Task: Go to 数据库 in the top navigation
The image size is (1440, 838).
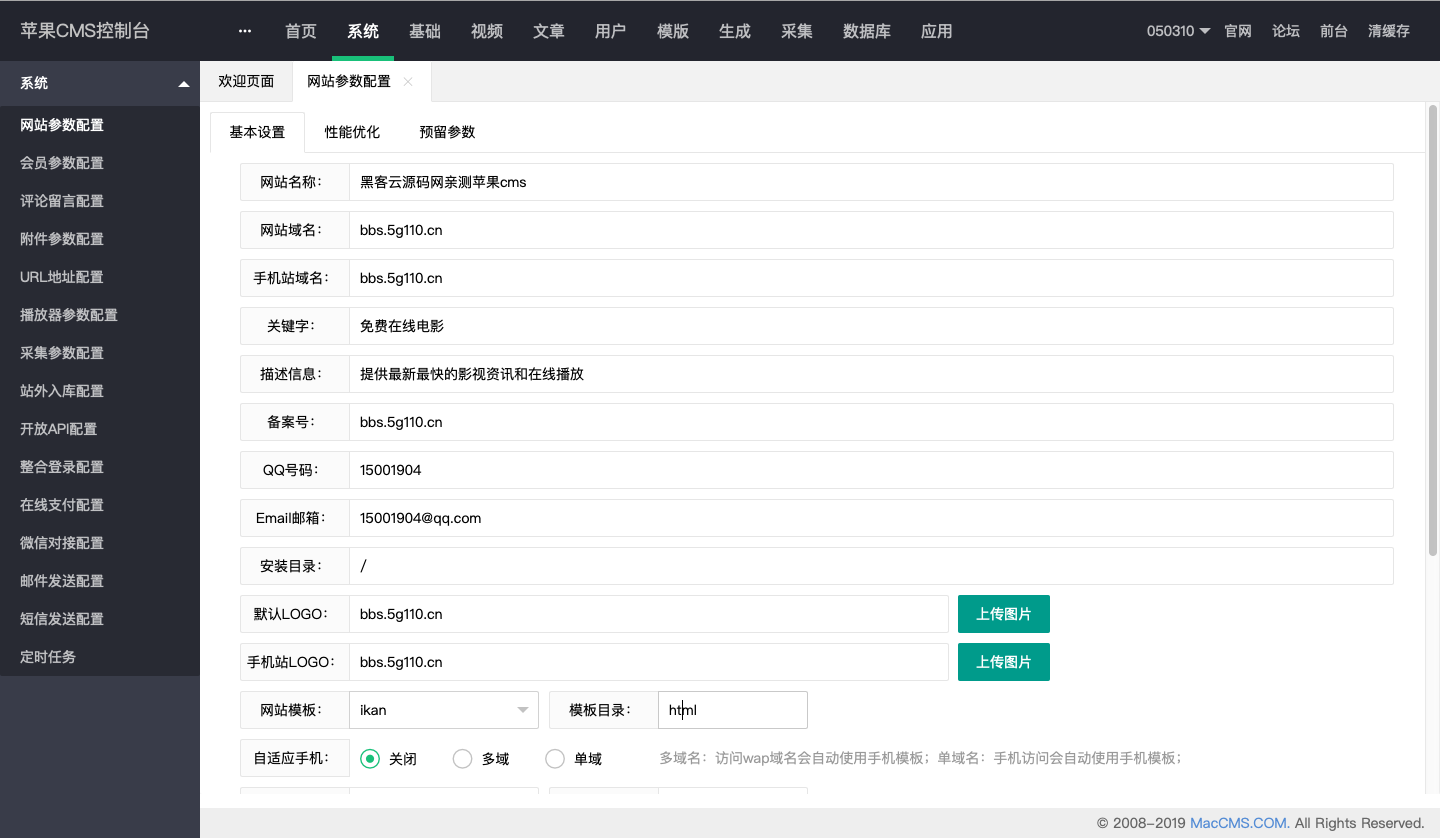Action: pos(867,31)
